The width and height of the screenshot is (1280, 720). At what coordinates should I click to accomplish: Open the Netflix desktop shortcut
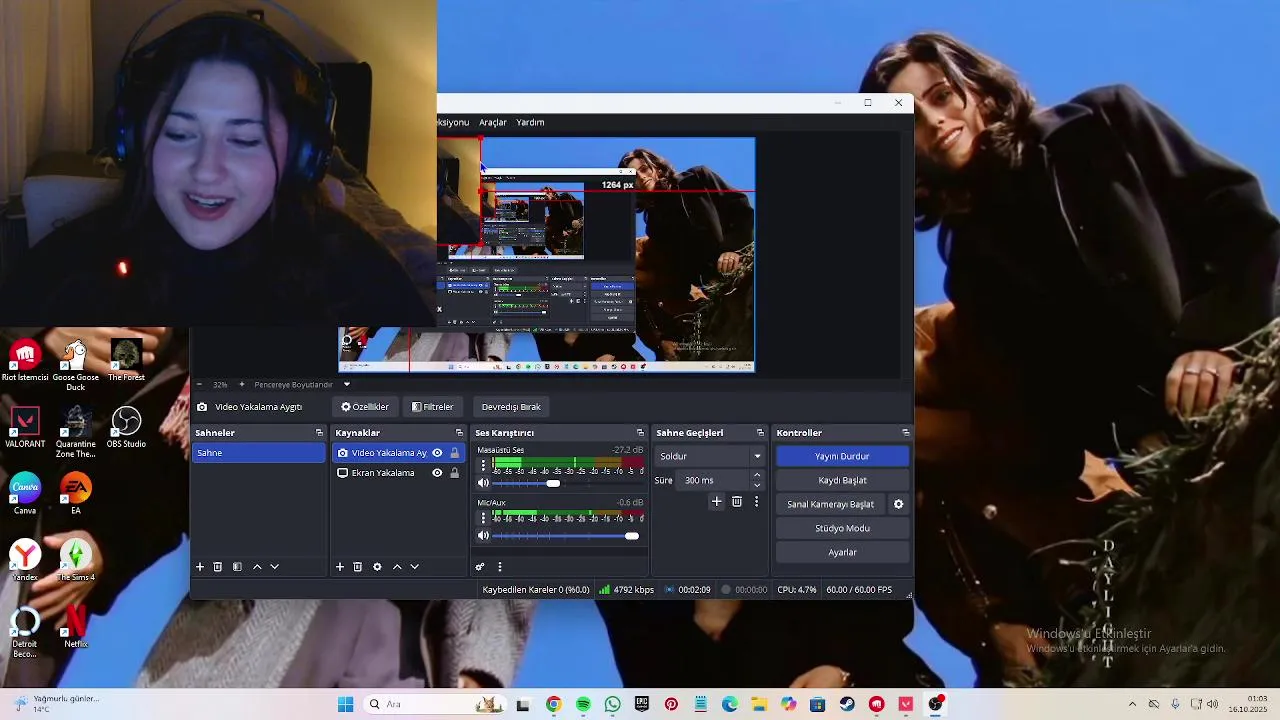(x=76, y=627)
